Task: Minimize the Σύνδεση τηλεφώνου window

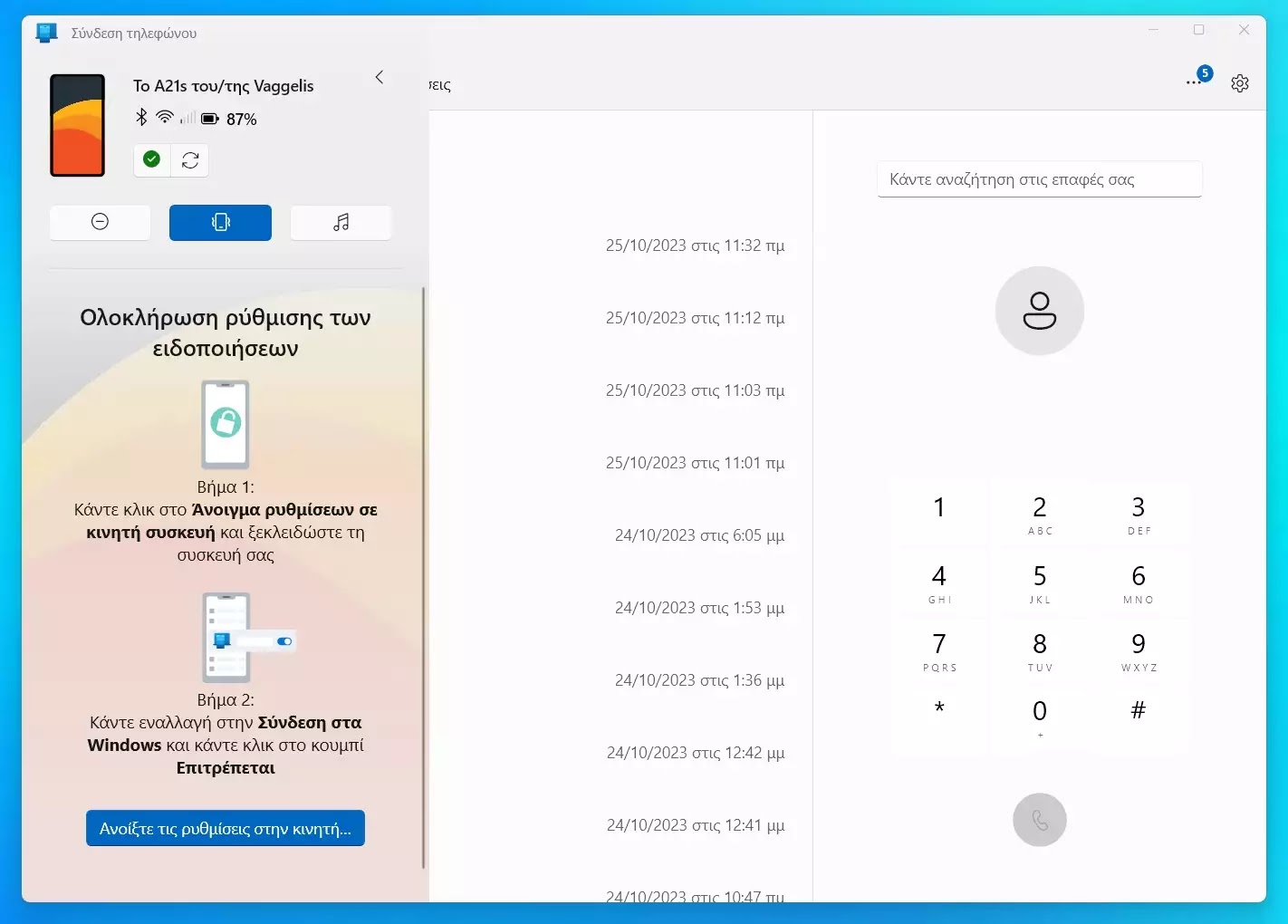Action: [1153, 30]
